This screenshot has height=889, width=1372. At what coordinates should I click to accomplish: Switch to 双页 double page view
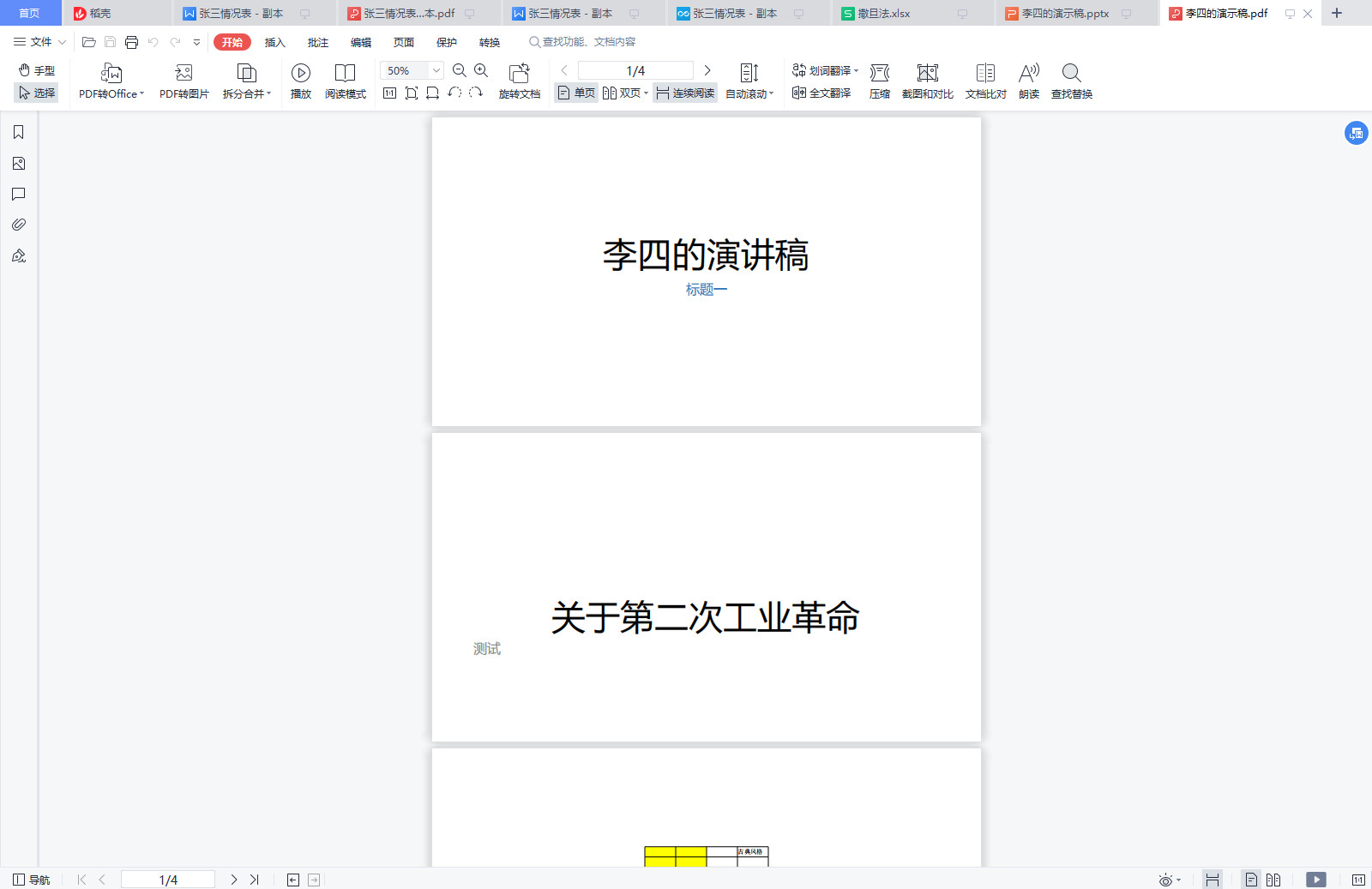pos(622,93)
